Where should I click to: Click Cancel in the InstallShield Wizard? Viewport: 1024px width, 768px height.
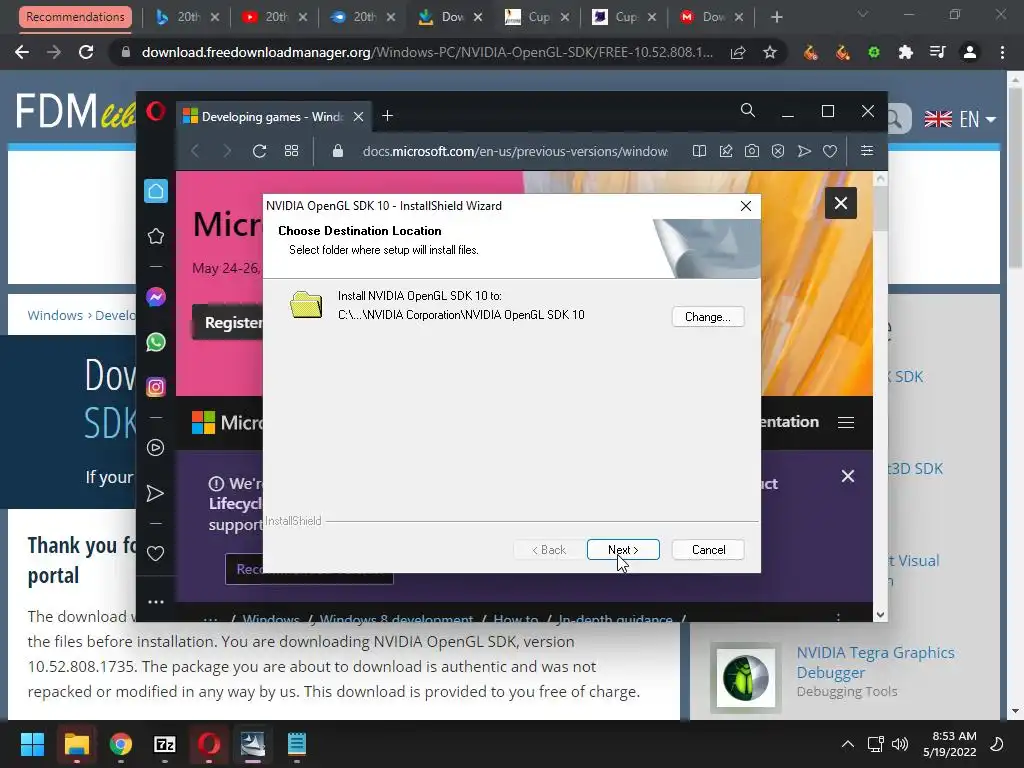(708, 550)
